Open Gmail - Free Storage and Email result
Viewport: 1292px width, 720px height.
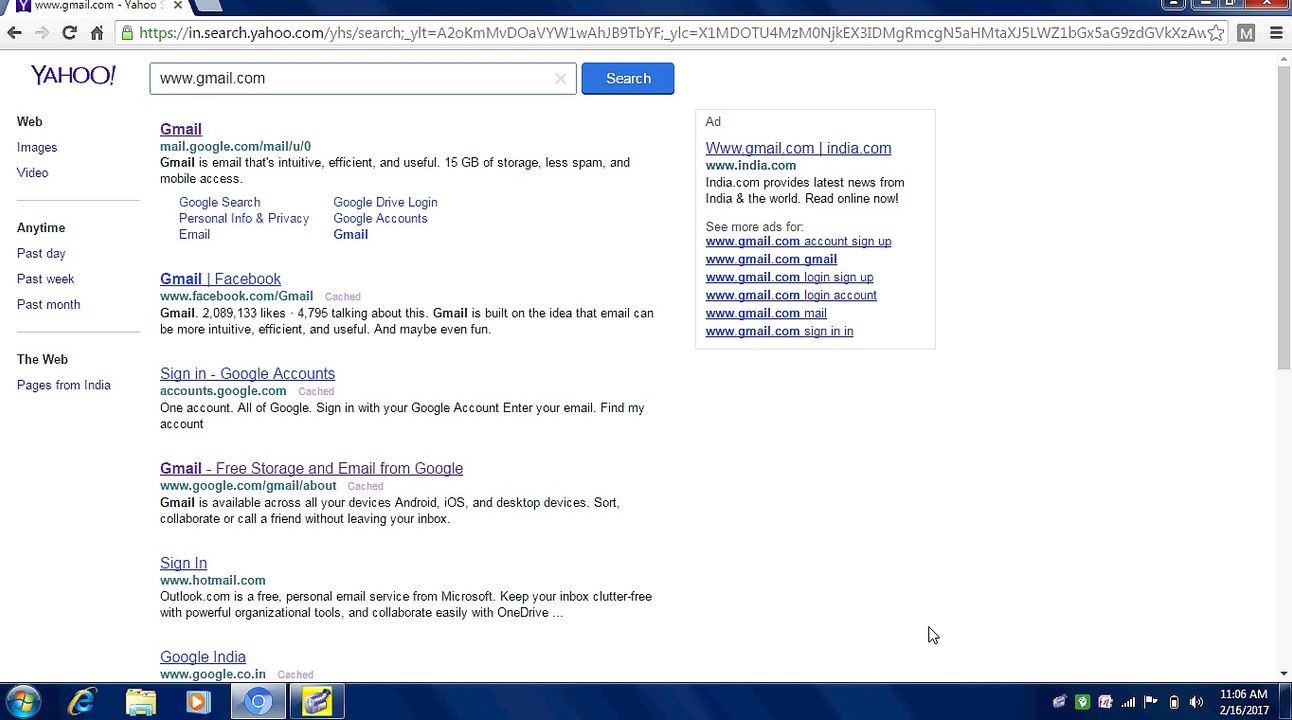click(x=311, y=468)
